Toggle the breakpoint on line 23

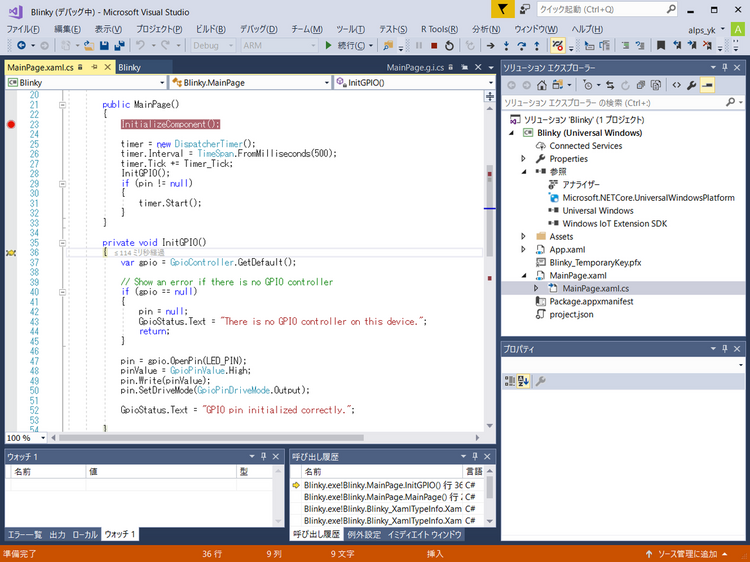point(11,124)
